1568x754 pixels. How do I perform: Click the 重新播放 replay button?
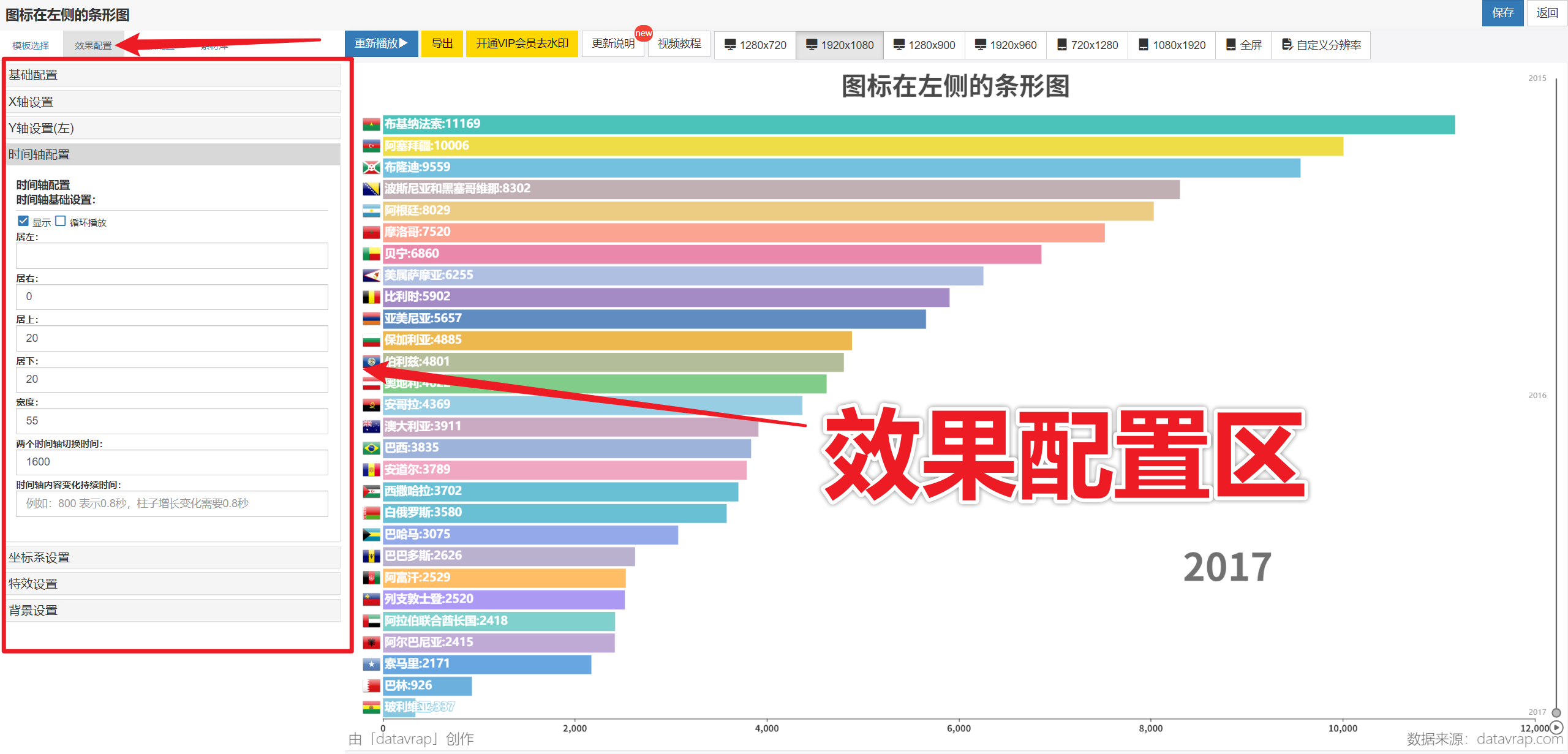click(x=380, y=43)
